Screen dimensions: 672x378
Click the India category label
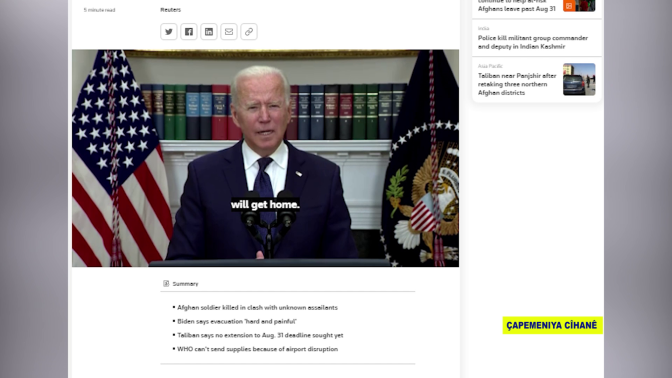point(483,28)
